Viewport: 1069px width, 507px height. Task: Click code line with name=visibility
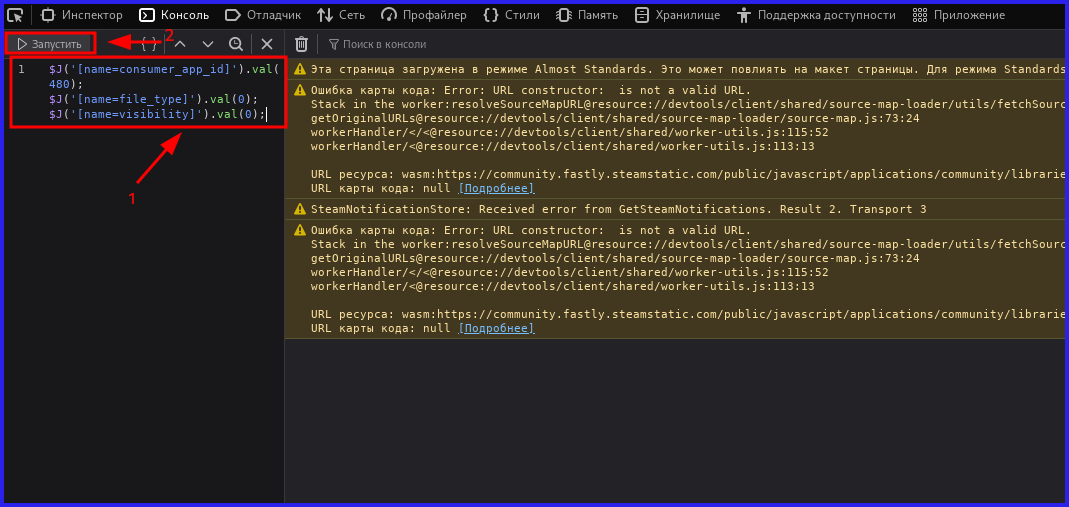point(157,114)
